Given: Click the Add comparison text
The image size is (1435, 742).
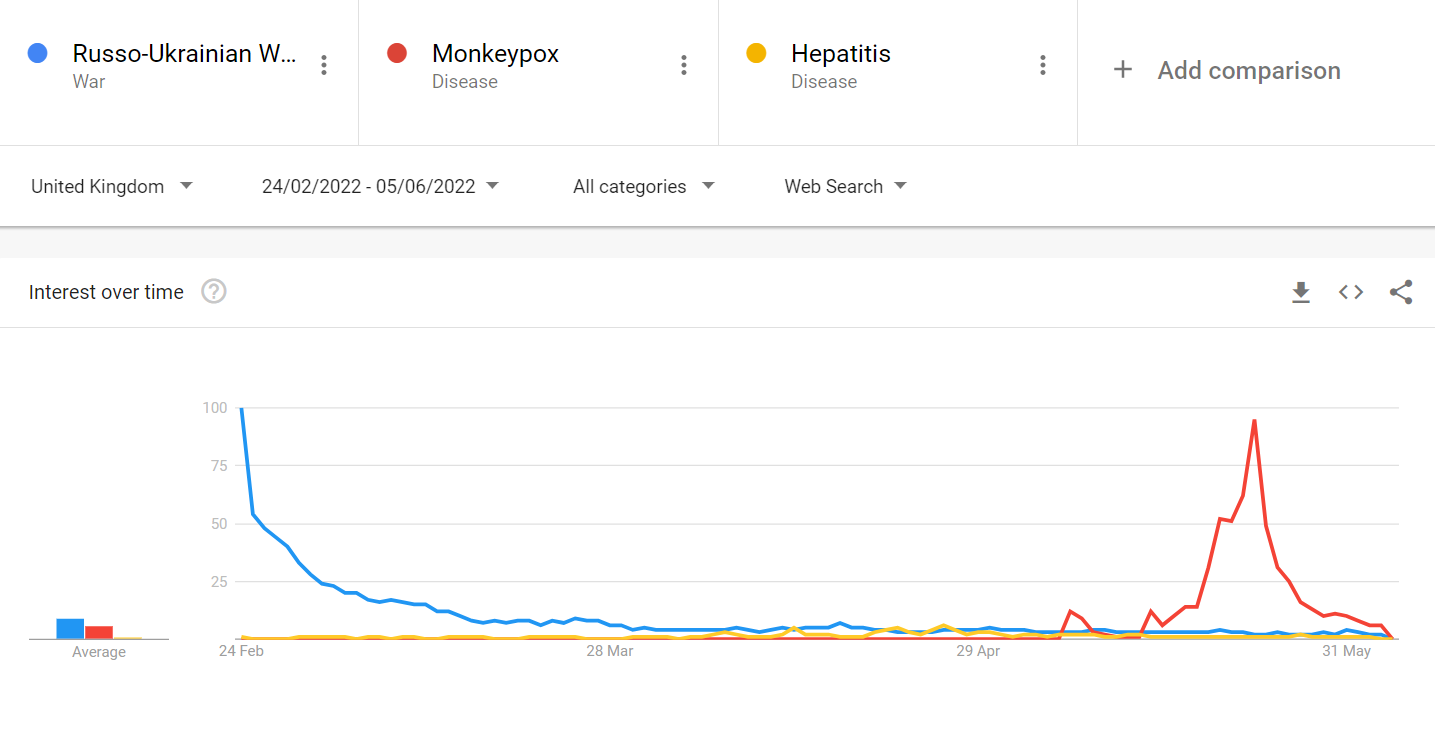Looking at the screenshot, I should coord(1249,71).
